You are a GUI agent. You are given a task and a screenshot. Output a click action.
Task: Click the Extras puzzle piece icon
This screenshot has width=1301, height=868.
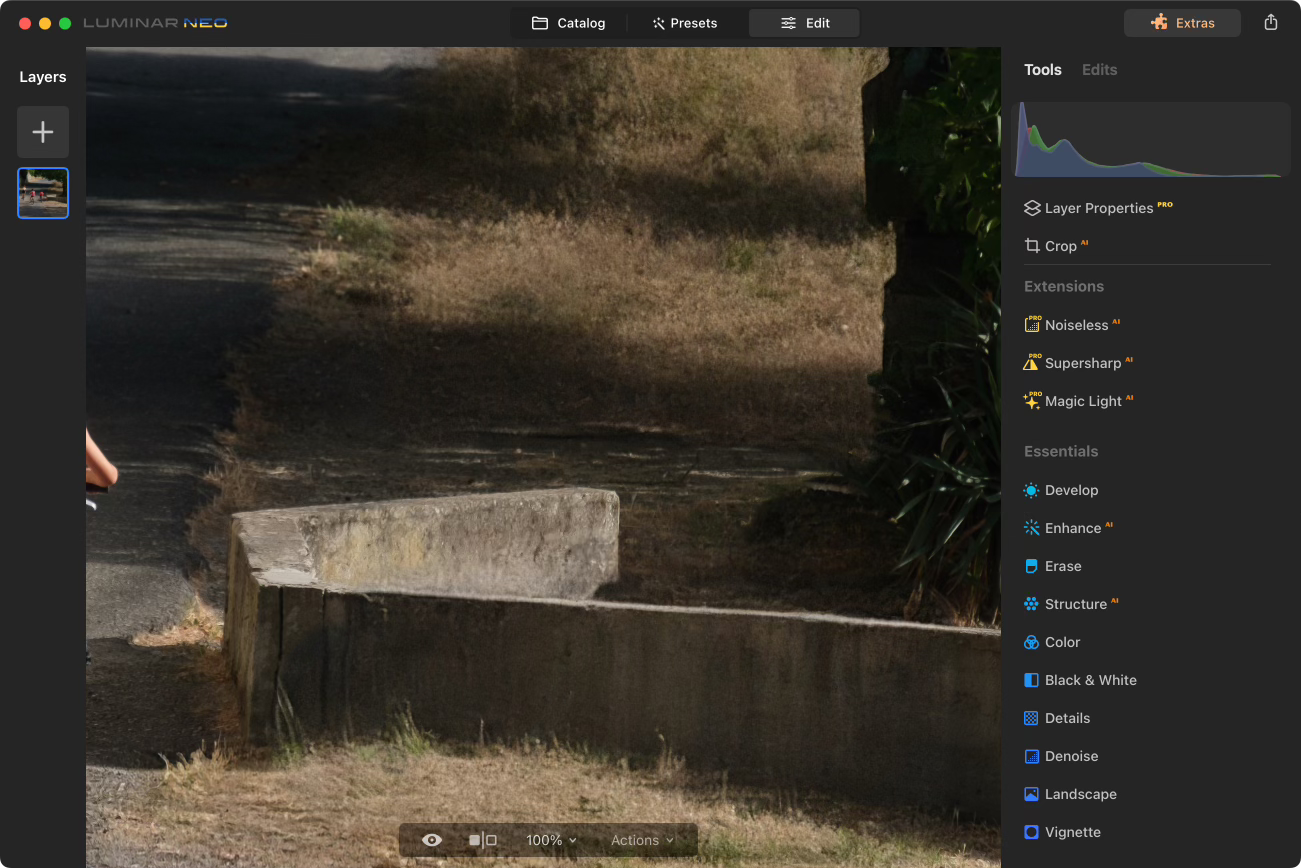[1159, 22]
